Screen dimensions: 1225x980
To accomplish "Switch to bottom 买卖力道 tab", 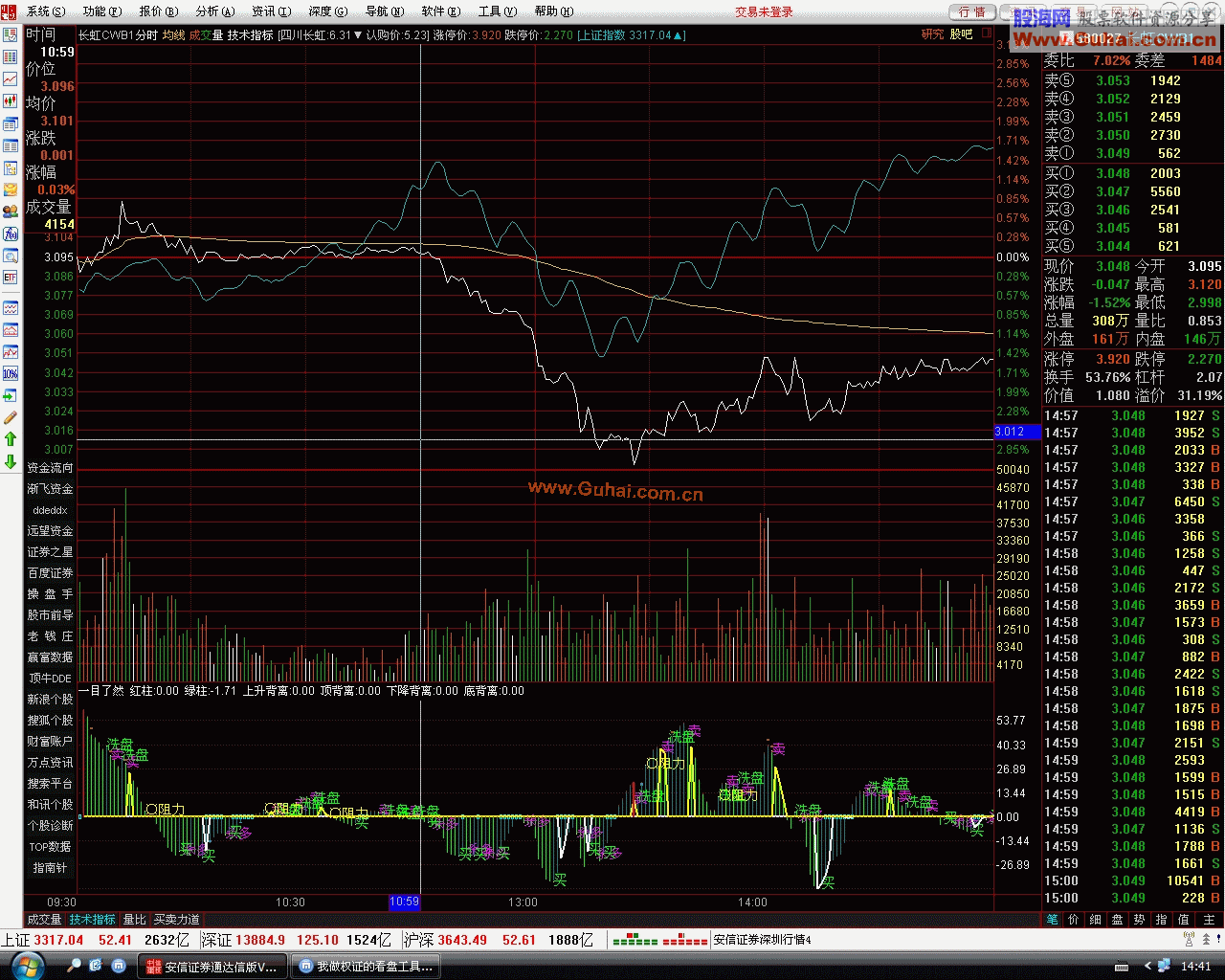I will [x=177, y=920].
